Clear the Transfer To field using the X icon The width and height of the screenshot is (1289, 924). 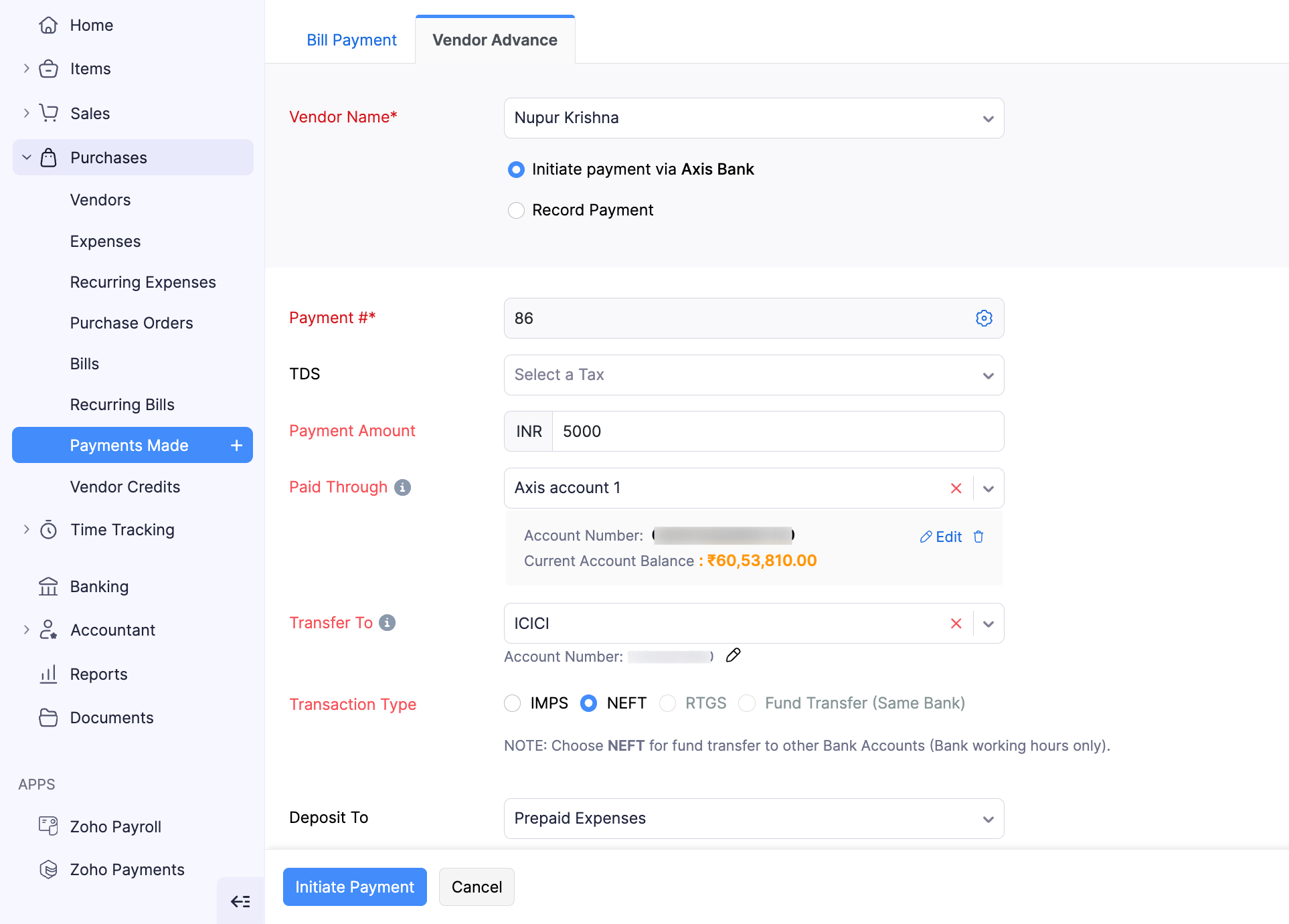956,623
